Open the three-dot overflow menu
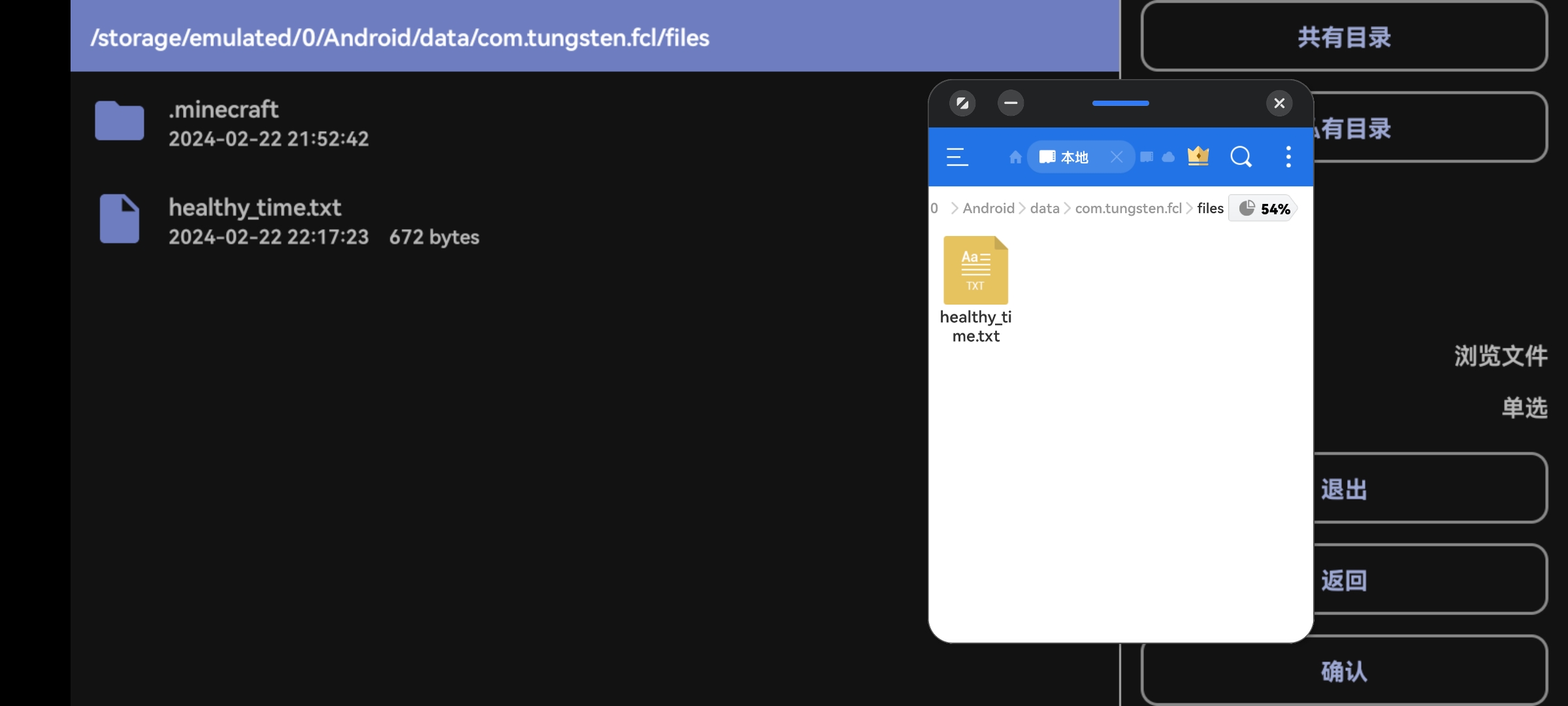Viewport: 1568px width, 706px height. tap(1288, 157)
